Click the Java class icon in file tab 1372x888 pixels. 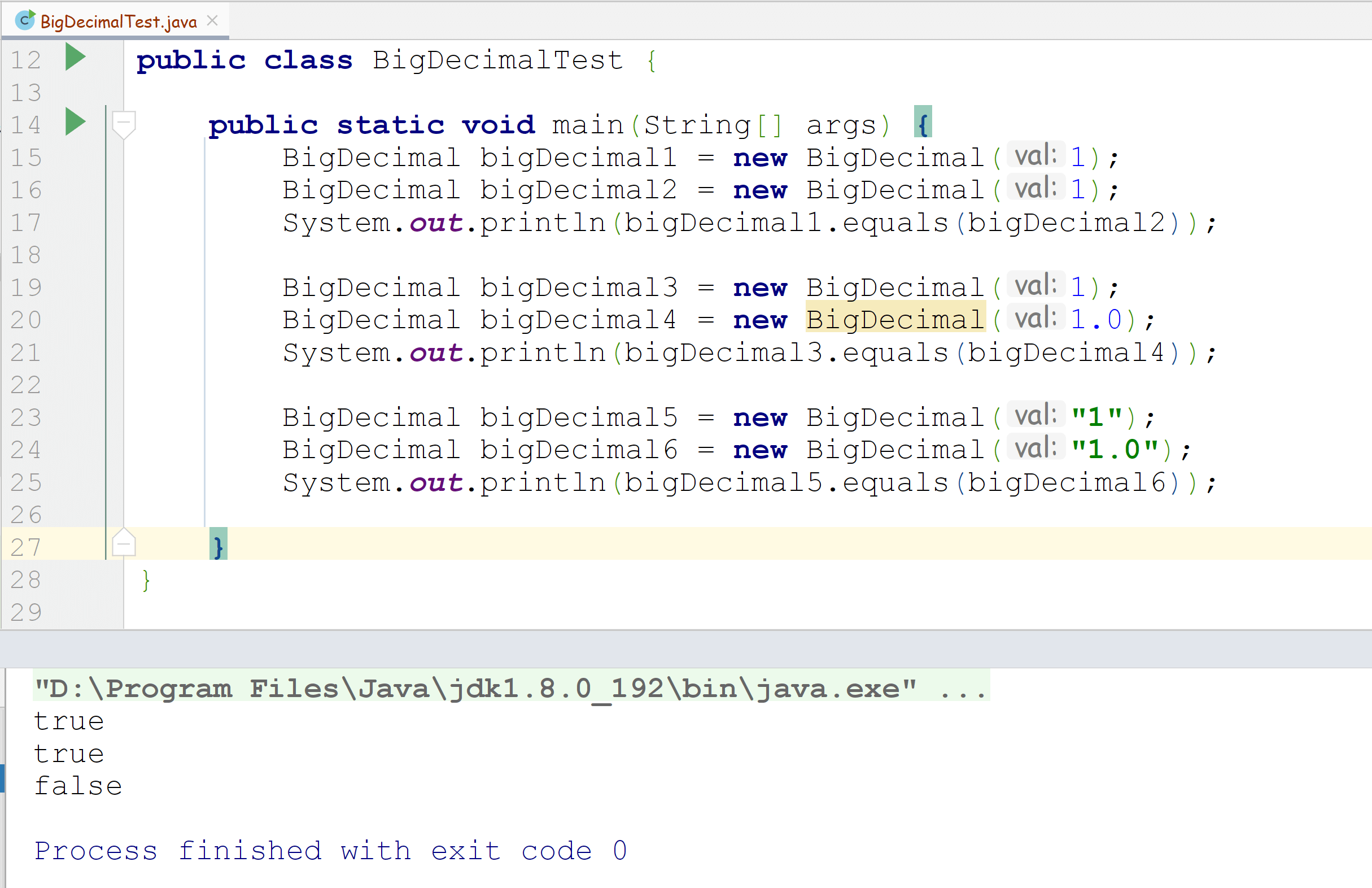point(25,20)
